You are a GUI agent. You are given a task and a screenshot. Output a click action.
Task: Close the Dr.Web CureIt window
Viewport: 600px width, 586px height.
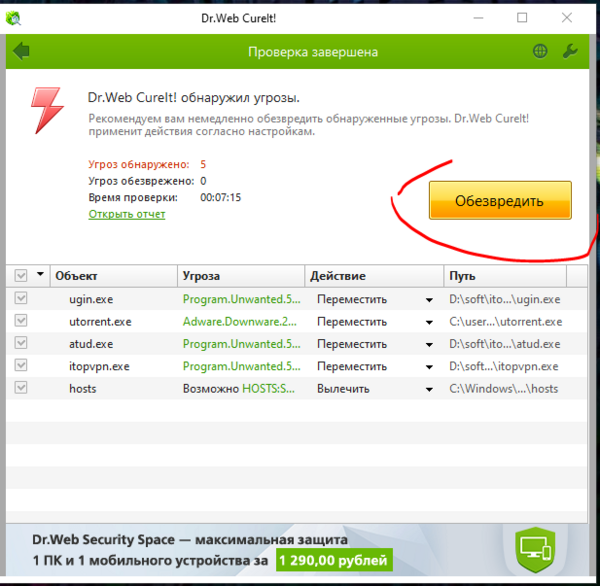[567, 18]
